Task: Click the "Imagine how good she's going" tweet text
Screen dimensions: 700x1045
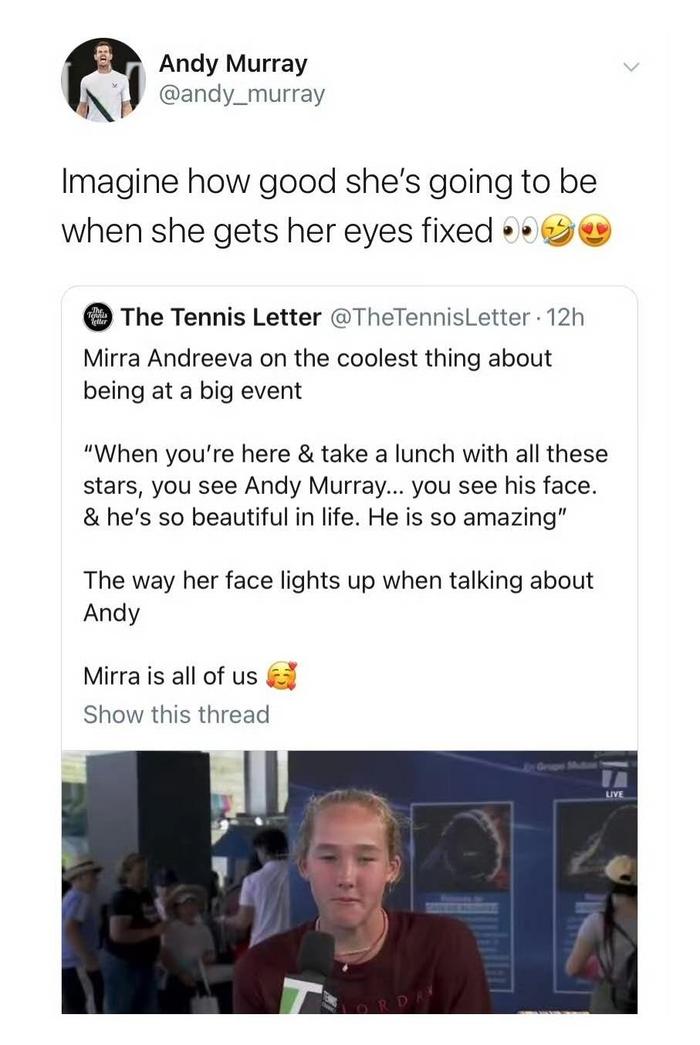Action: pyautogui.click(x=329, y=183)
